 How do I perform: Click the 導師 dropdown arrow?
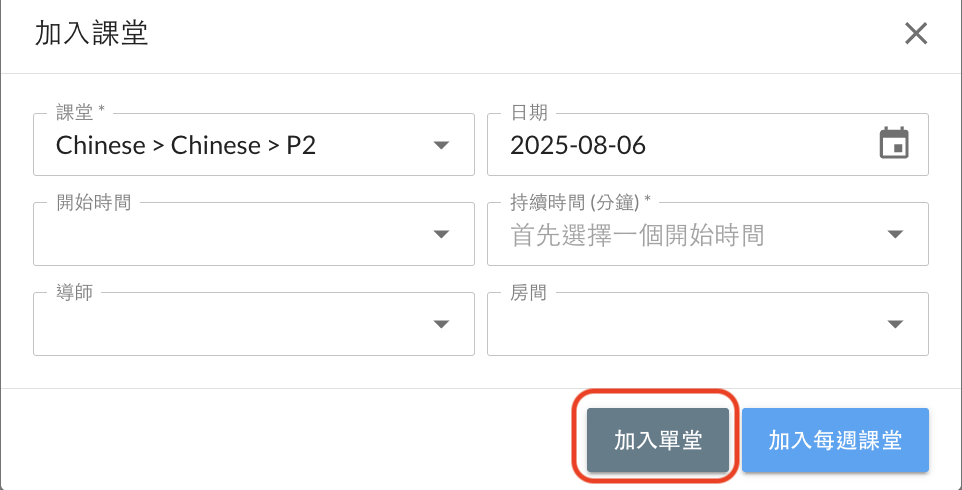click(x=441, y=324)
